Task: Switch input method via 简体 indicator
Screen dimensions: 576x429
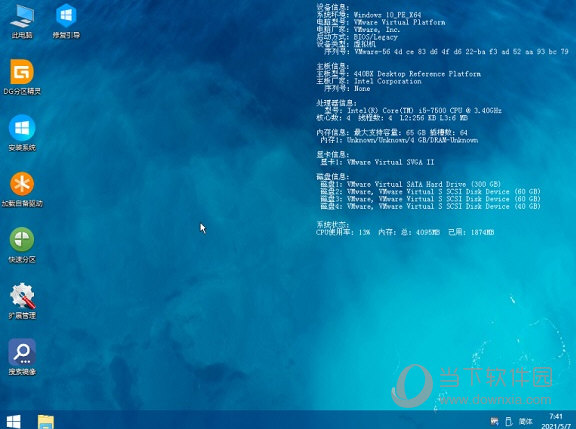Action: pyautogui.click(x=525, y=421)
